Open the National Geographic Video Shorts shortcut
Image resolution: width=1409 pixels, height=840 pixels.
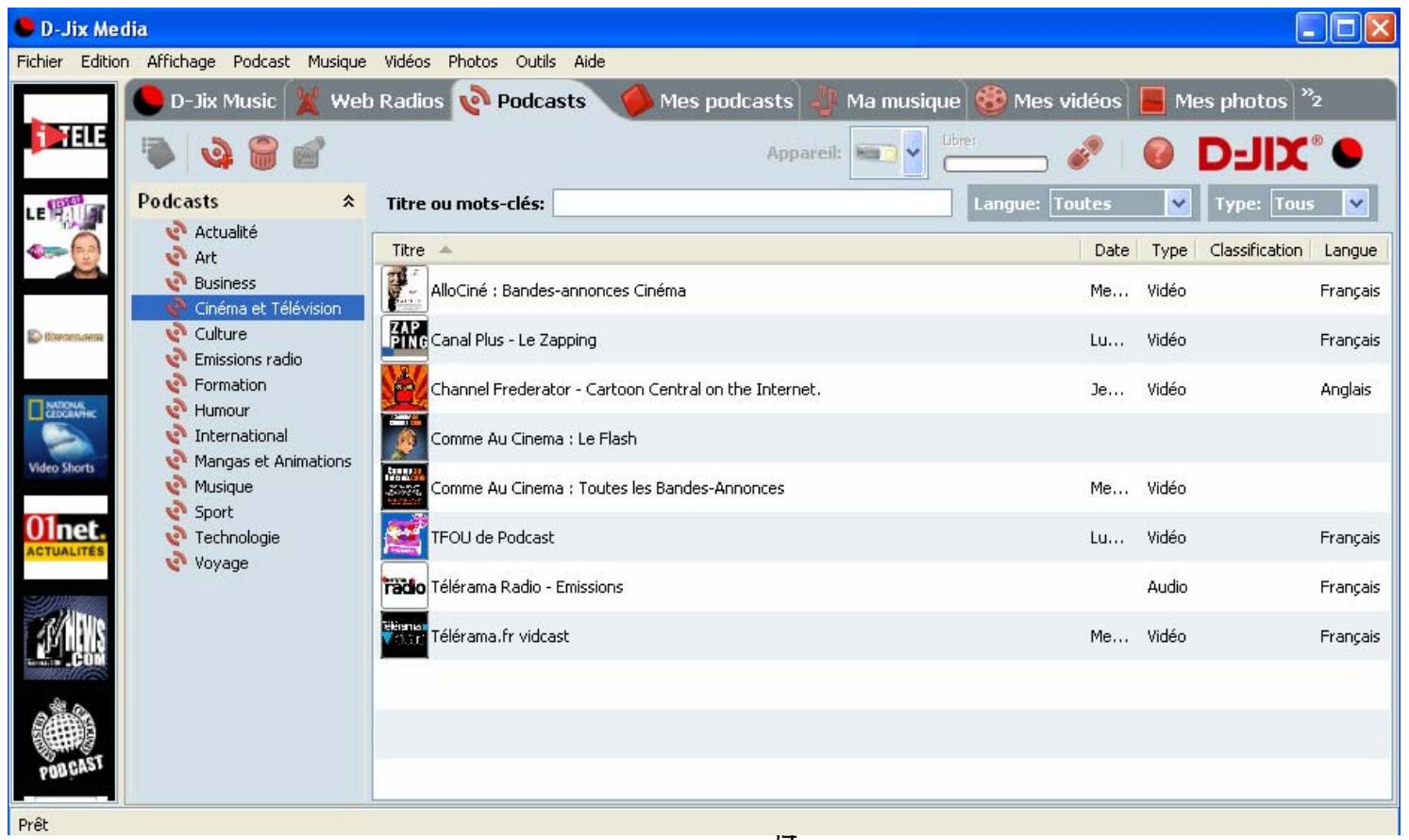[x=65, y=438]
